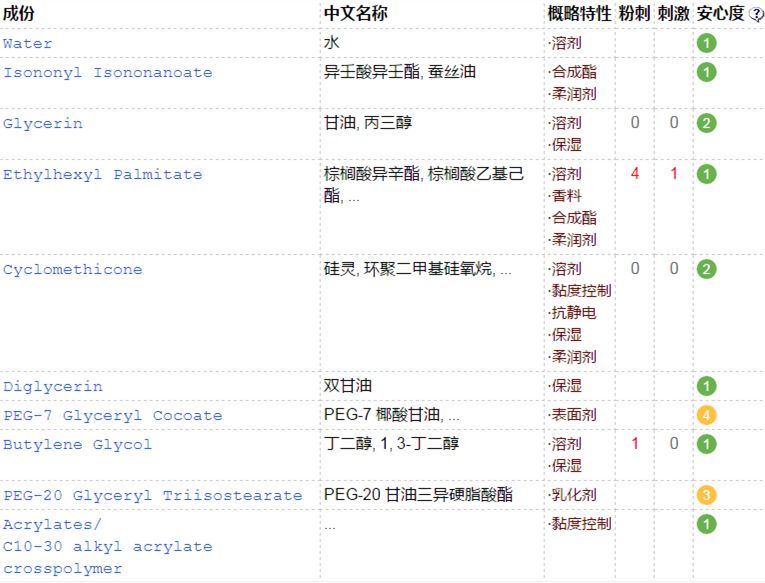The height and width of the screenshot is (583, 765).
Task: Click the green safety badge for Water
Action: [x=706, y=43]
